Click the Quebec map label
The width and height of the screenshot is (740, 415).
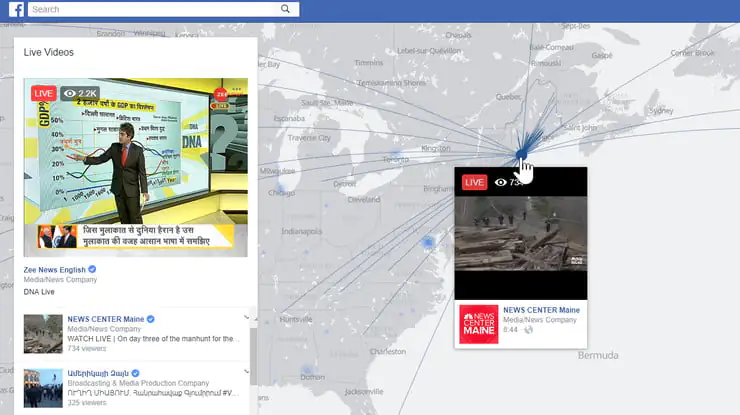[x=508, y=96]
